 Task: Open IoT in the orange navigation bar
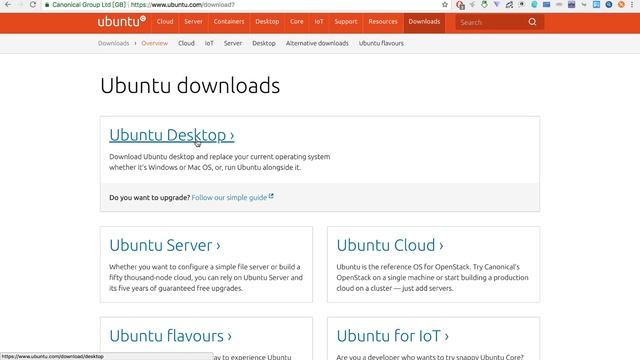pos(319,22)
